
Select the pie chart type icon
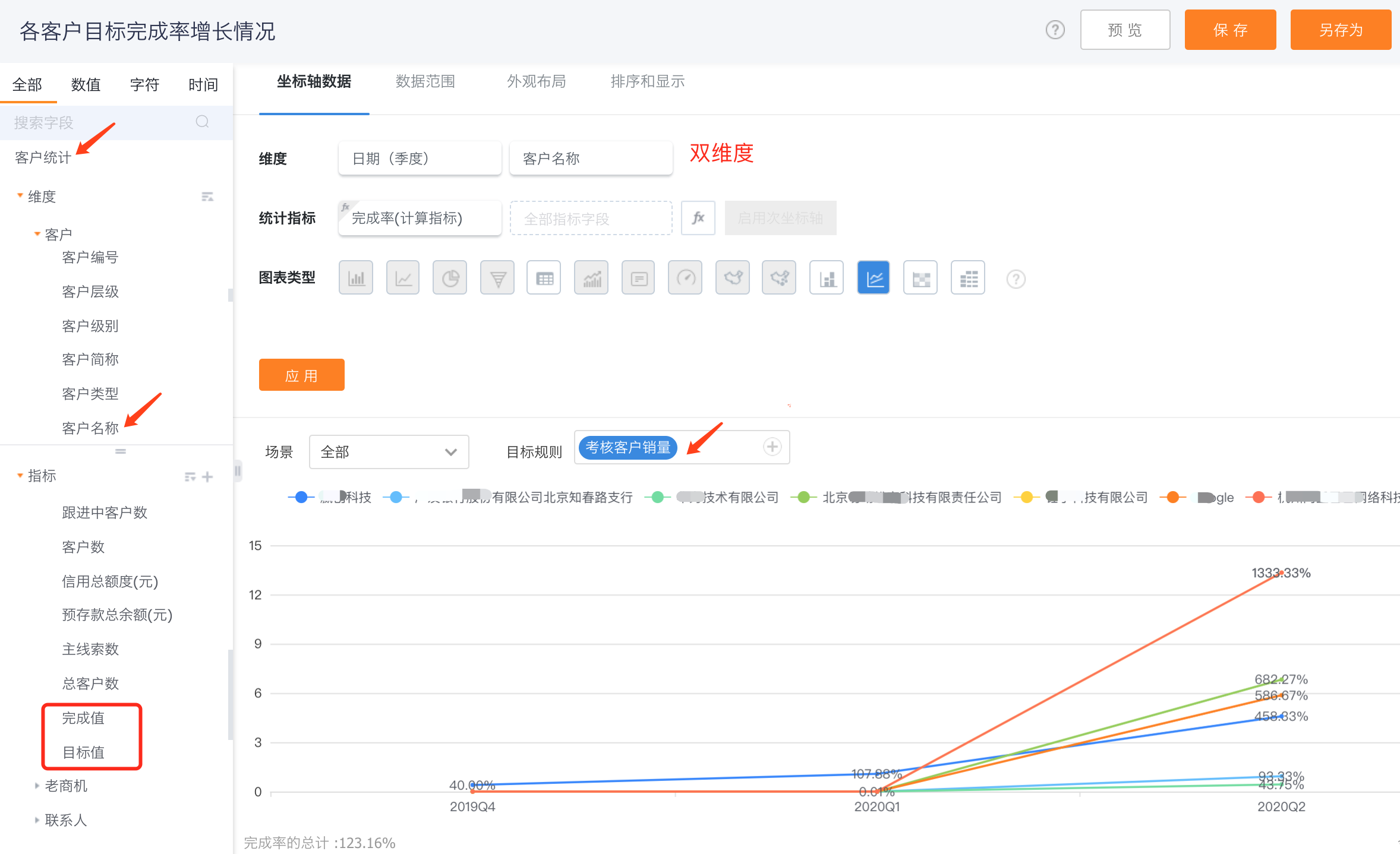tap(450, 278)
